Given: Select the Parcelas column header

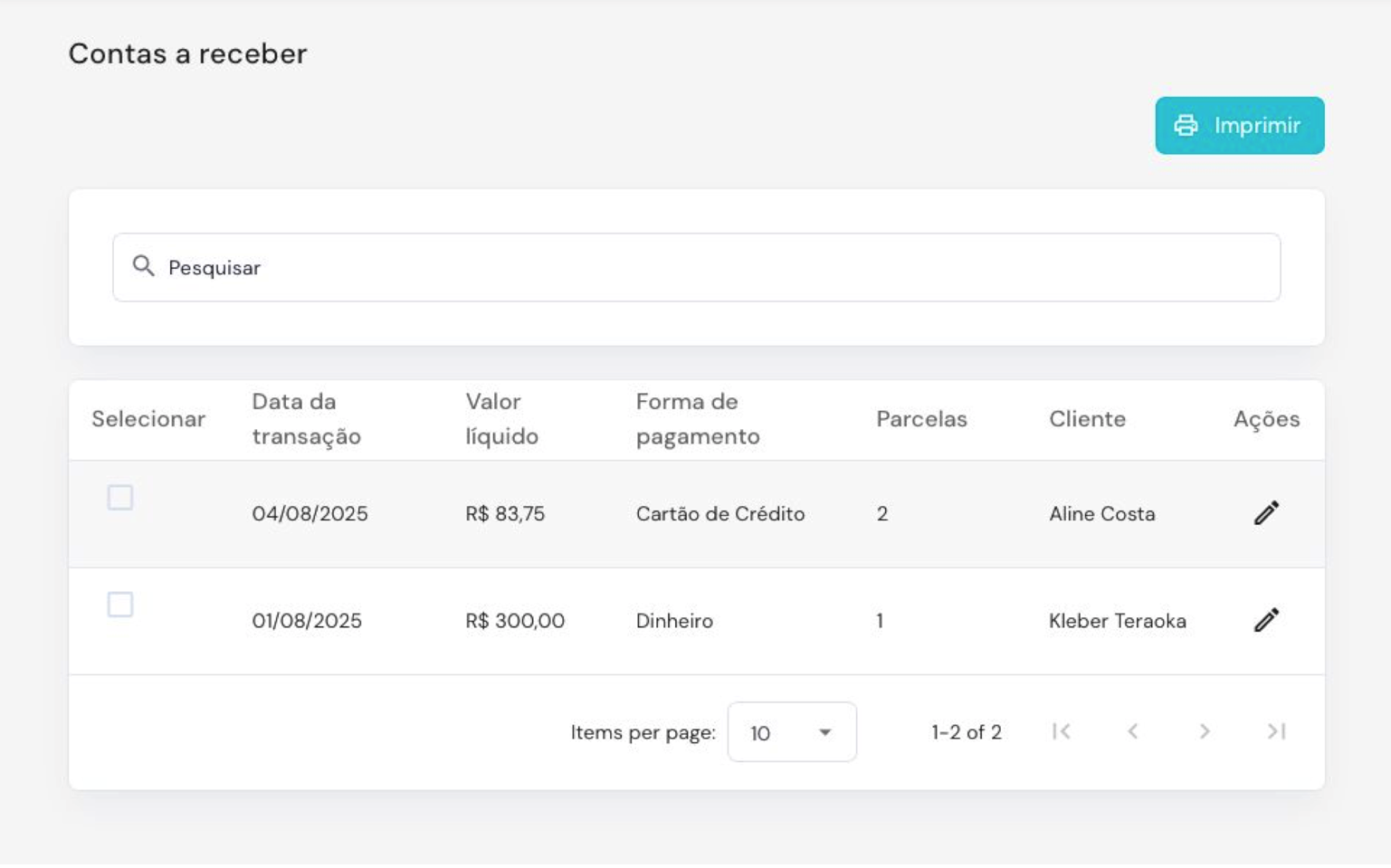Looking at the screenshot, I should point(921,419).
